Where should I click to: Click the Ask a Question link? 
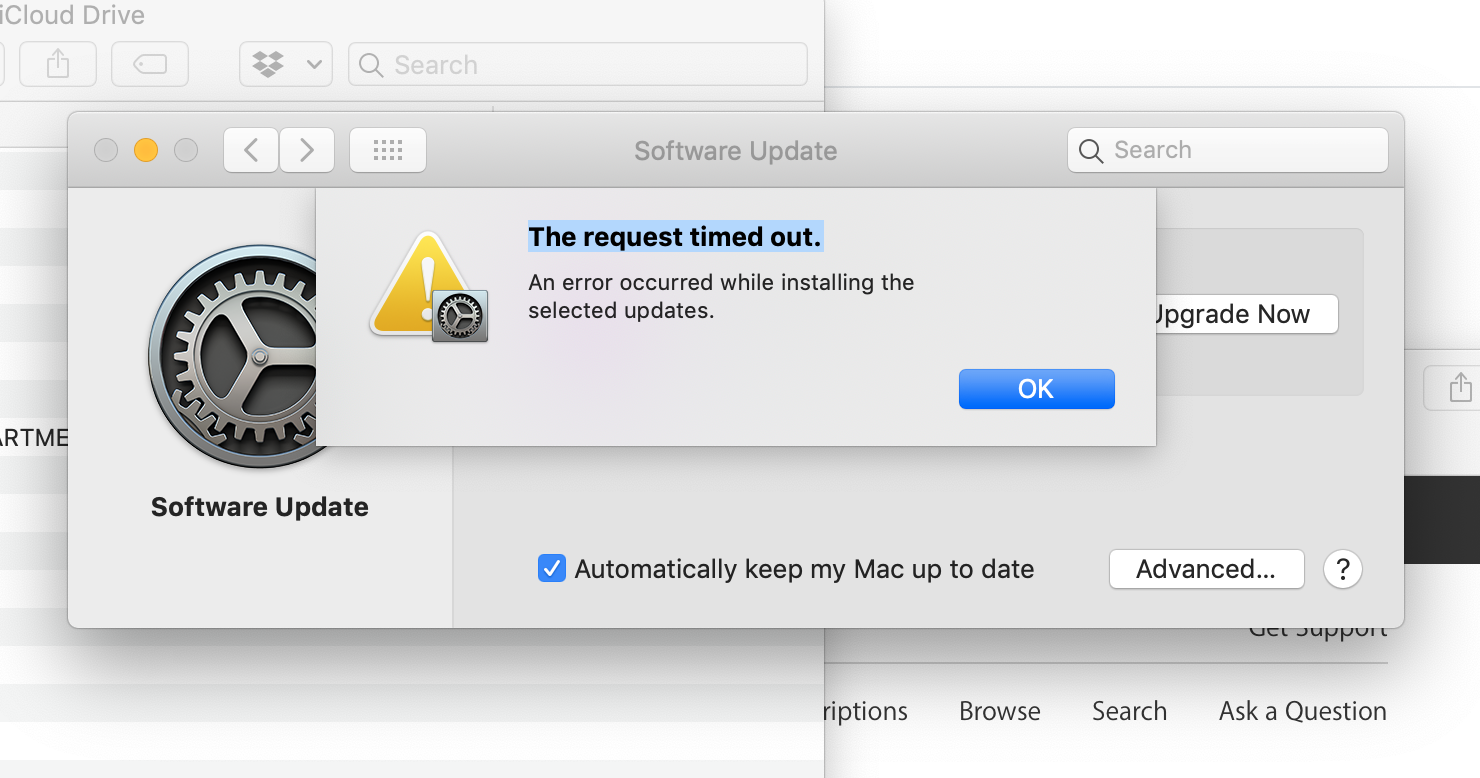[1302, 711]
